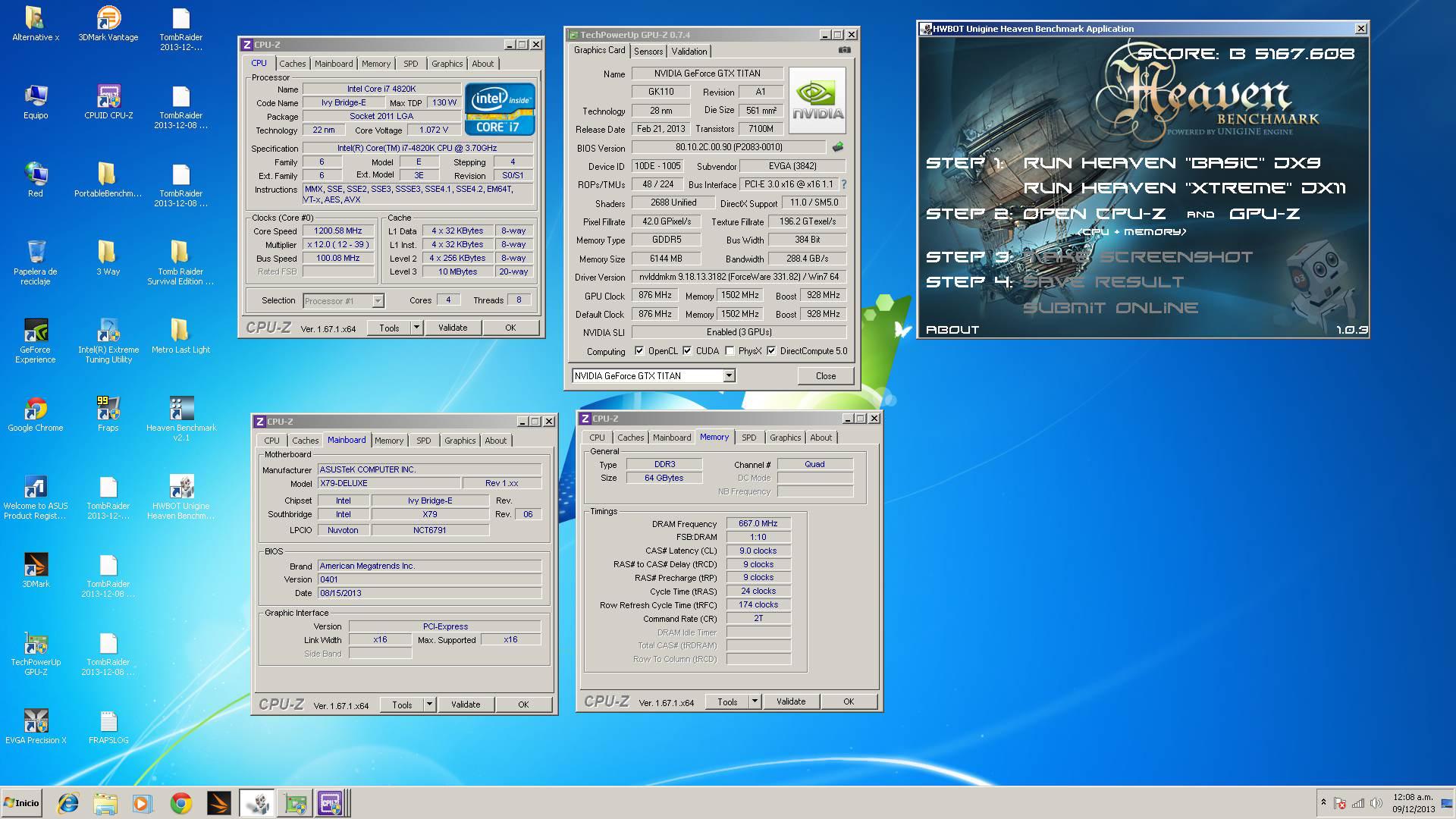The width and height of the screenshot is (1456, 819).
Task: Select Papelera de reciclaje icon
Action: coord(36,262)
